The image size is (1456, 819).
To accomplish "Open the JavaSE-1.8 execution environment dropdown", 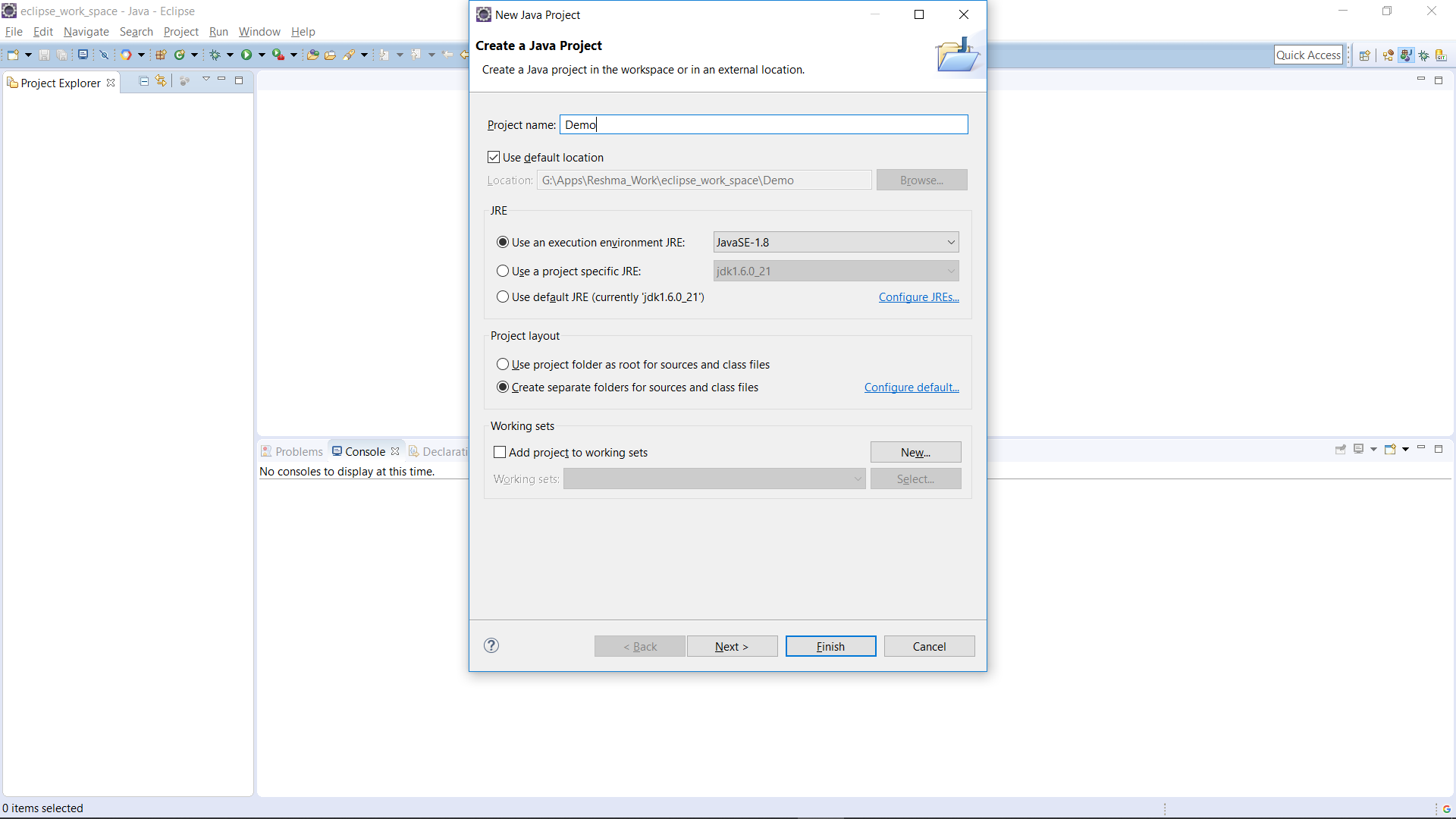I will [x=836, y=242].
